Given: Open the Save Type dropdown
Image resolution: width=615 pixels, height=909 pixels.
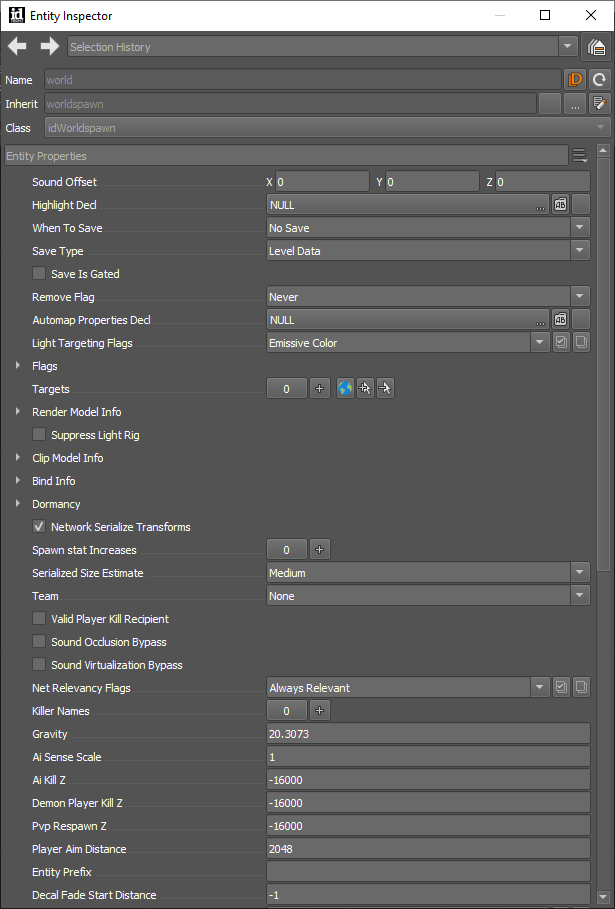Looking at the screenshot, I should pos(580,250).
